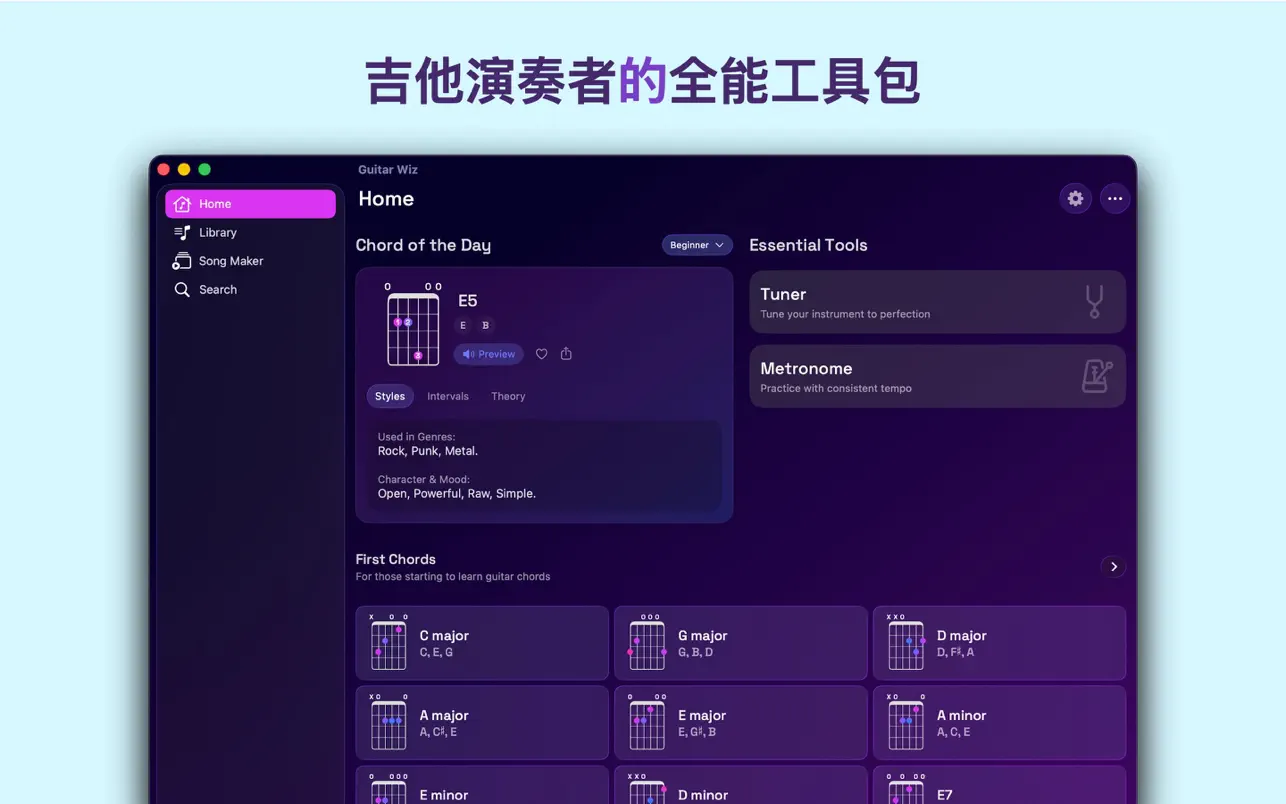Click 'Rock, Punk, Metal.' genres text
This screenshot has height=804, width=1286.
tap(428, 451)
